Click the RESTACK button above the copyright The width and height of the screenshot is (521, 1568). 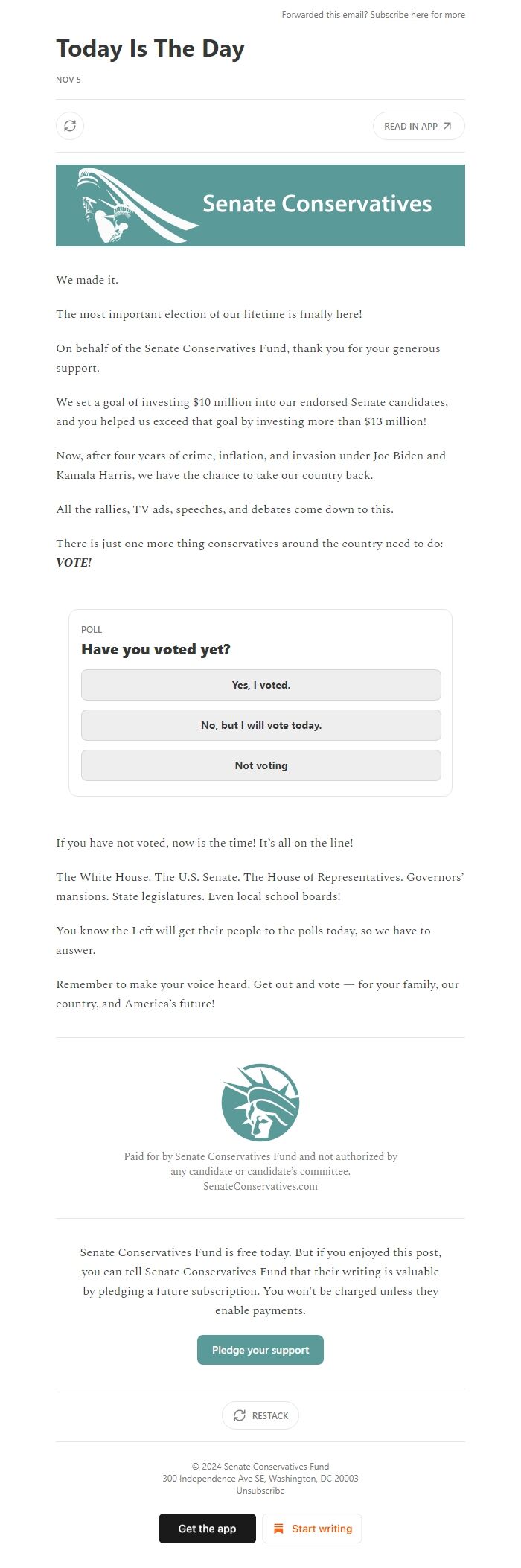(x=260, y=1415)
